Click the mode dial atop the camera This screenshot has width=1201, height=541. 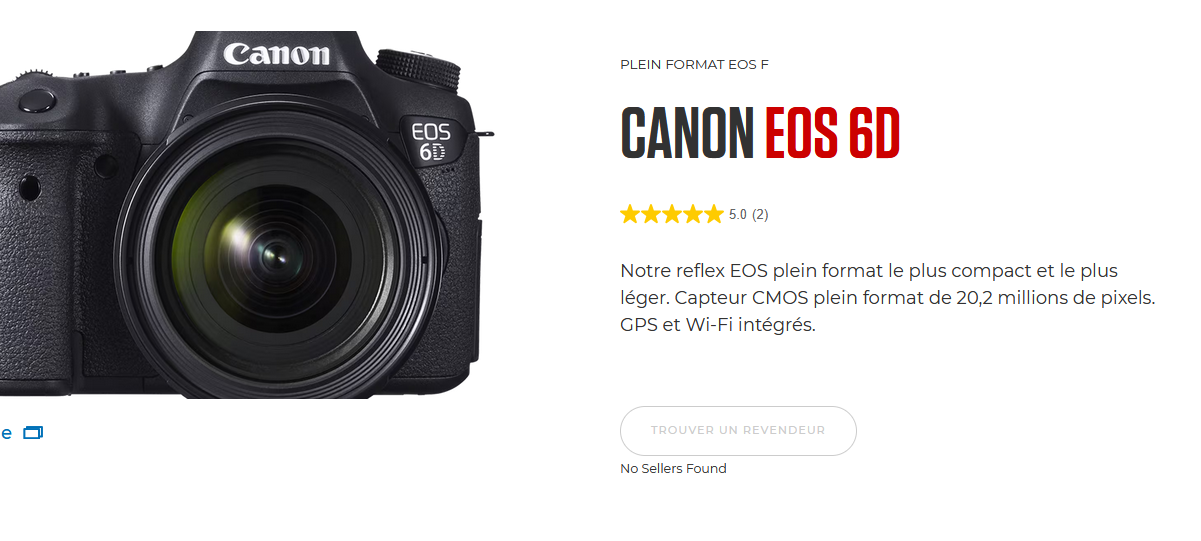[x=418, y=65]
